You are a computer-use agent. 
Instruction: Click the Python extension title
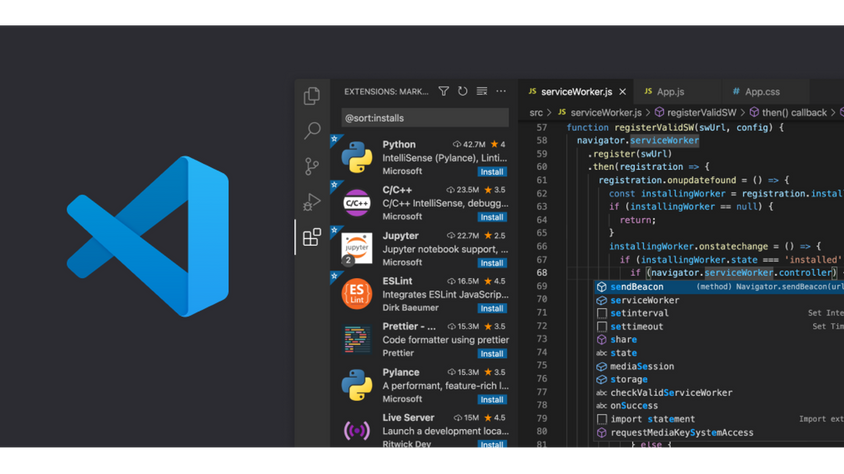click(399, 144)
